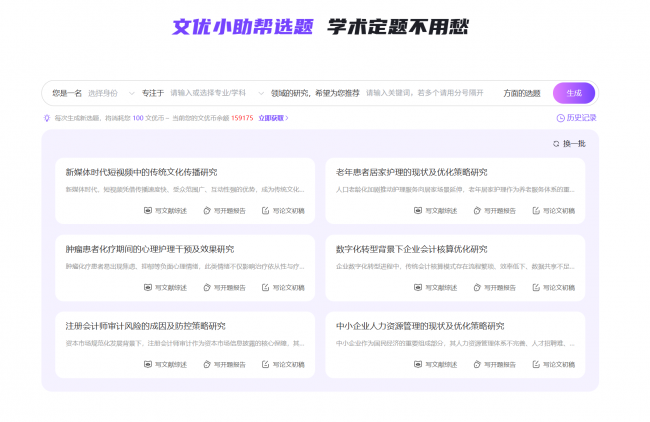The image size is (650, 422).
Task: Expand the 专业/学科 dropdown chevron
Action: tap(261, 93)
